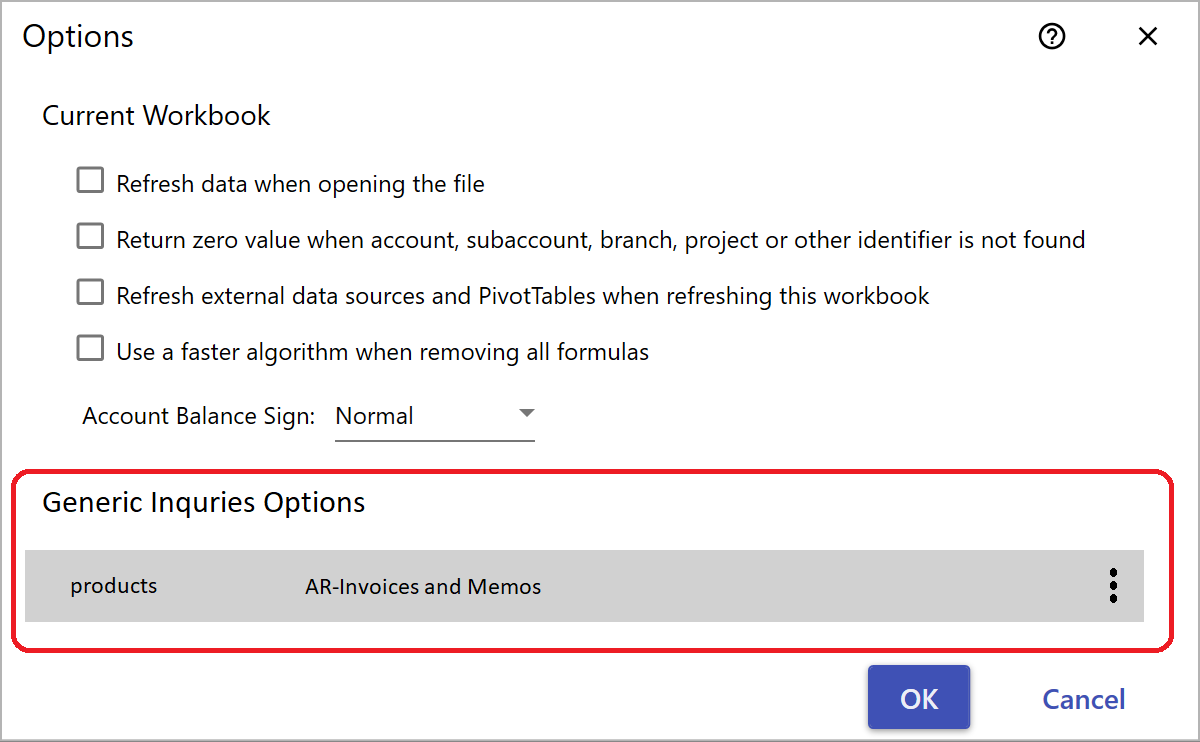Tick the Return zero value checkbox
The image size is (1200, 742).
tap(91, 237)
